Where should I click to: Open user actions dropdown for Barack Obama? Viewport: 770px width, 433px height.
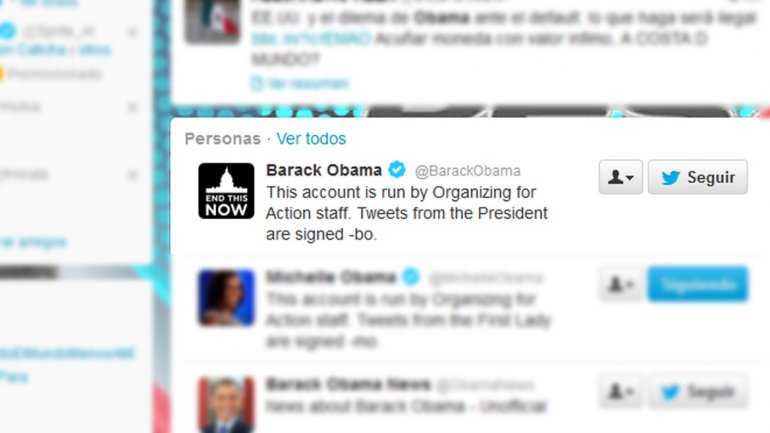[621, 177]
